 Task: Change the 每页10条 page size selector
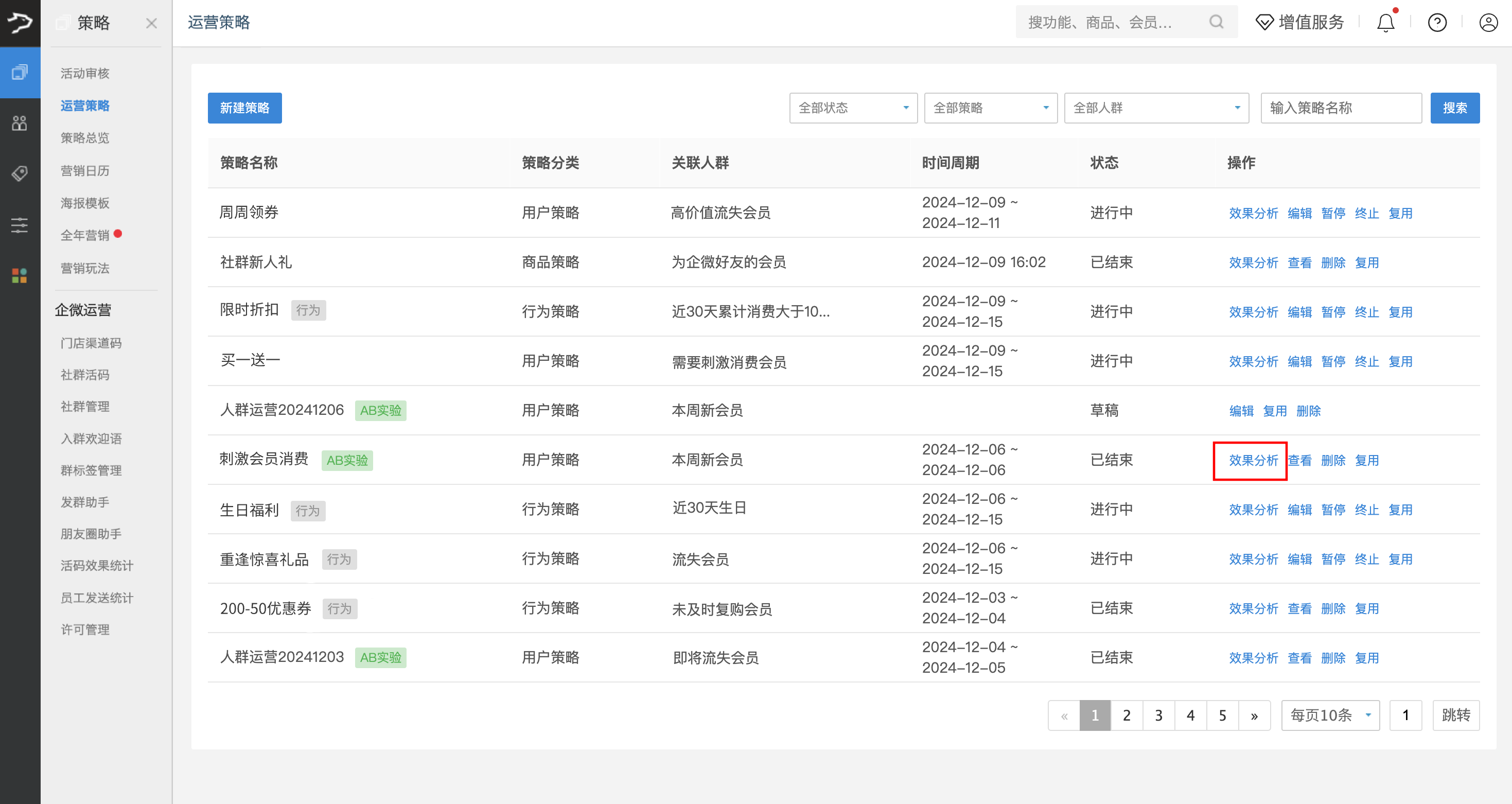tap(1330, 715)
